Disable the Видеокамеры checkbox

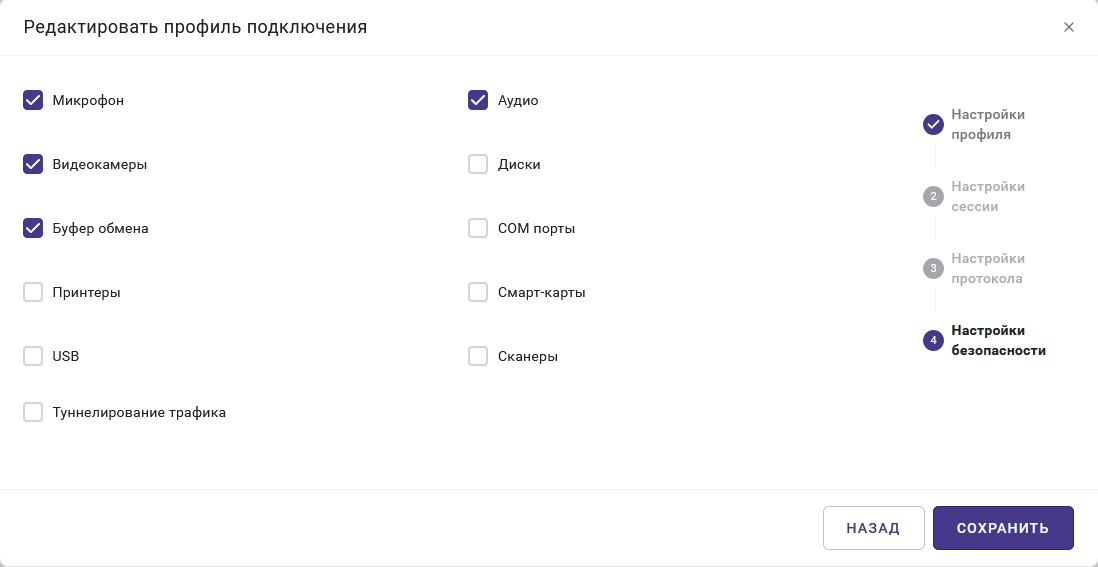click(33, 164)
